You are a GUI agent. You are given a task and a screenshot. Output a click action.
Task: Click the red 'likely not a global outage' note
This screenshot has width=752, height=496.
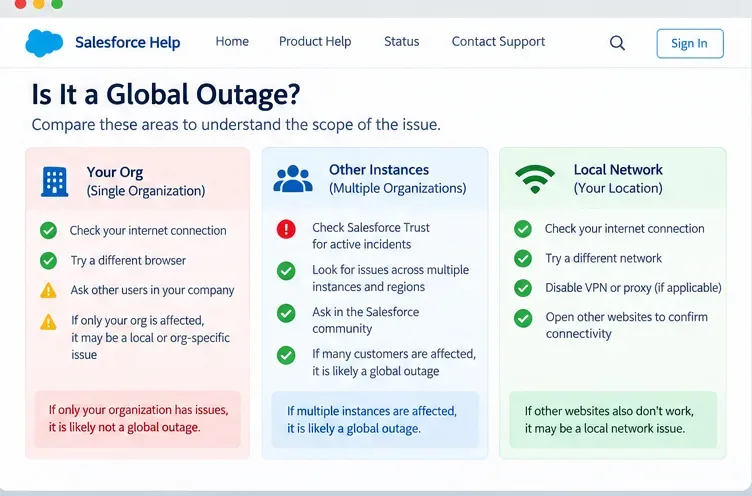point(138,419)
